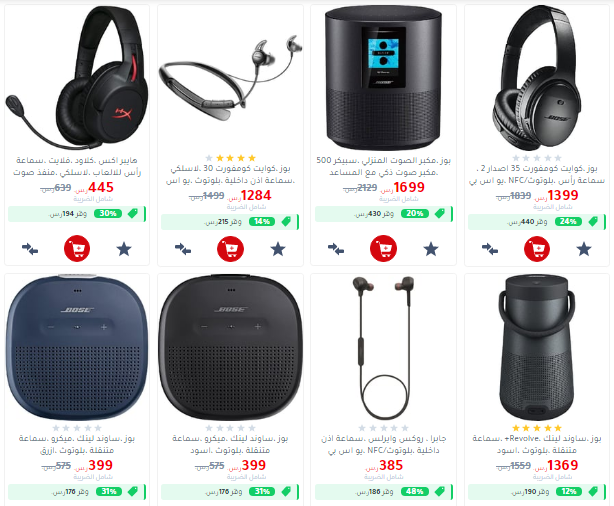Compare the Bose QuietComfort 35 headphones
The image size is (614, 506).
tap(490, 249)
